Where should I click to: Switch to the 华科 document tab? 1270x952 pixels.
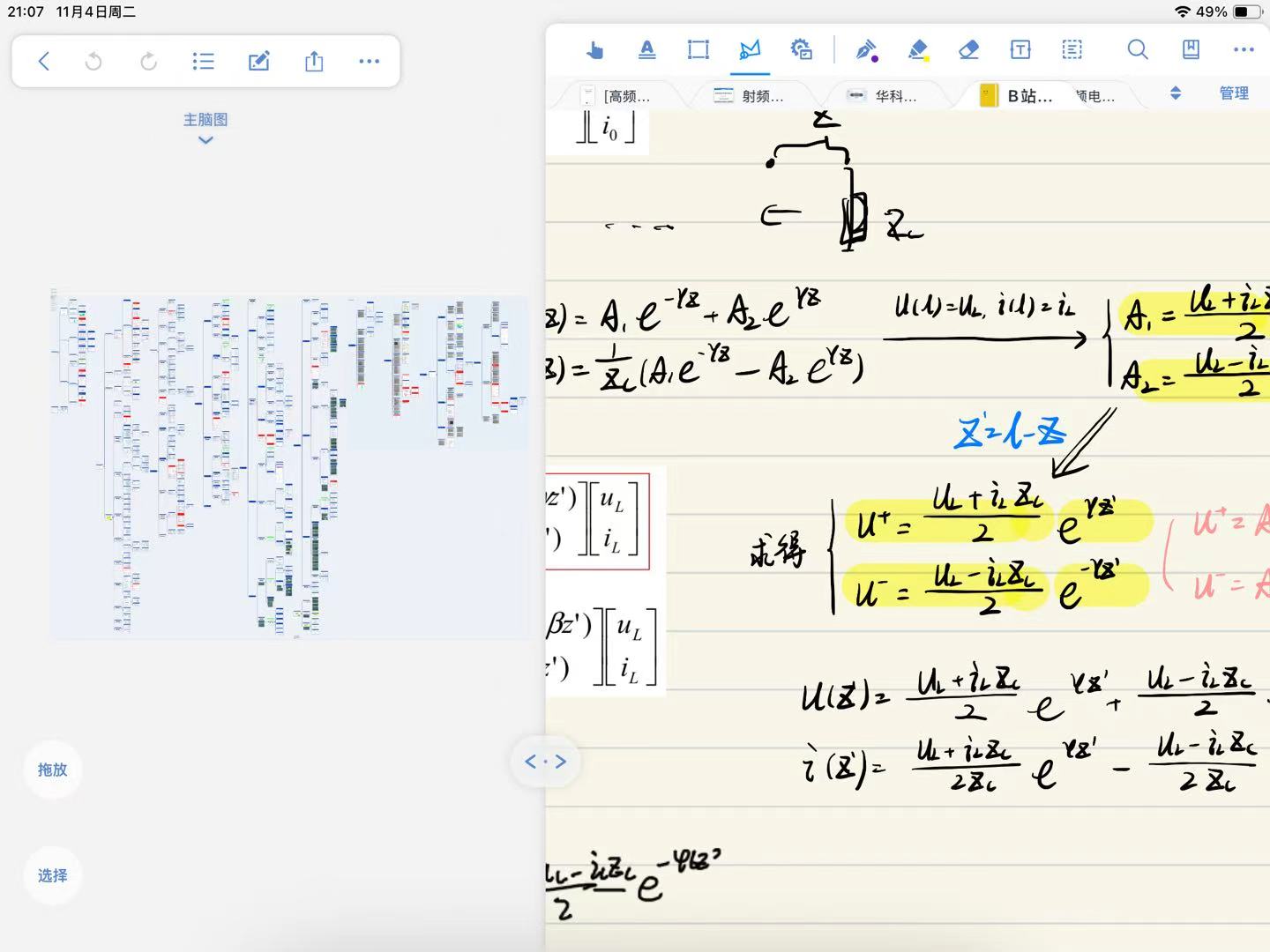point(883,96)
